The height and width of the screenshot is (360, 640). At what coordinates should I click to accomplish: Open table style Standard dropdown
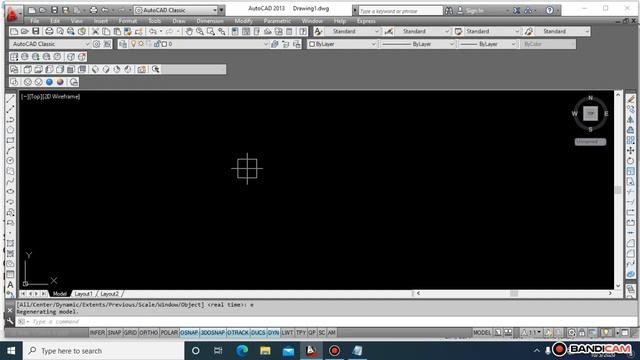(517, 31)
